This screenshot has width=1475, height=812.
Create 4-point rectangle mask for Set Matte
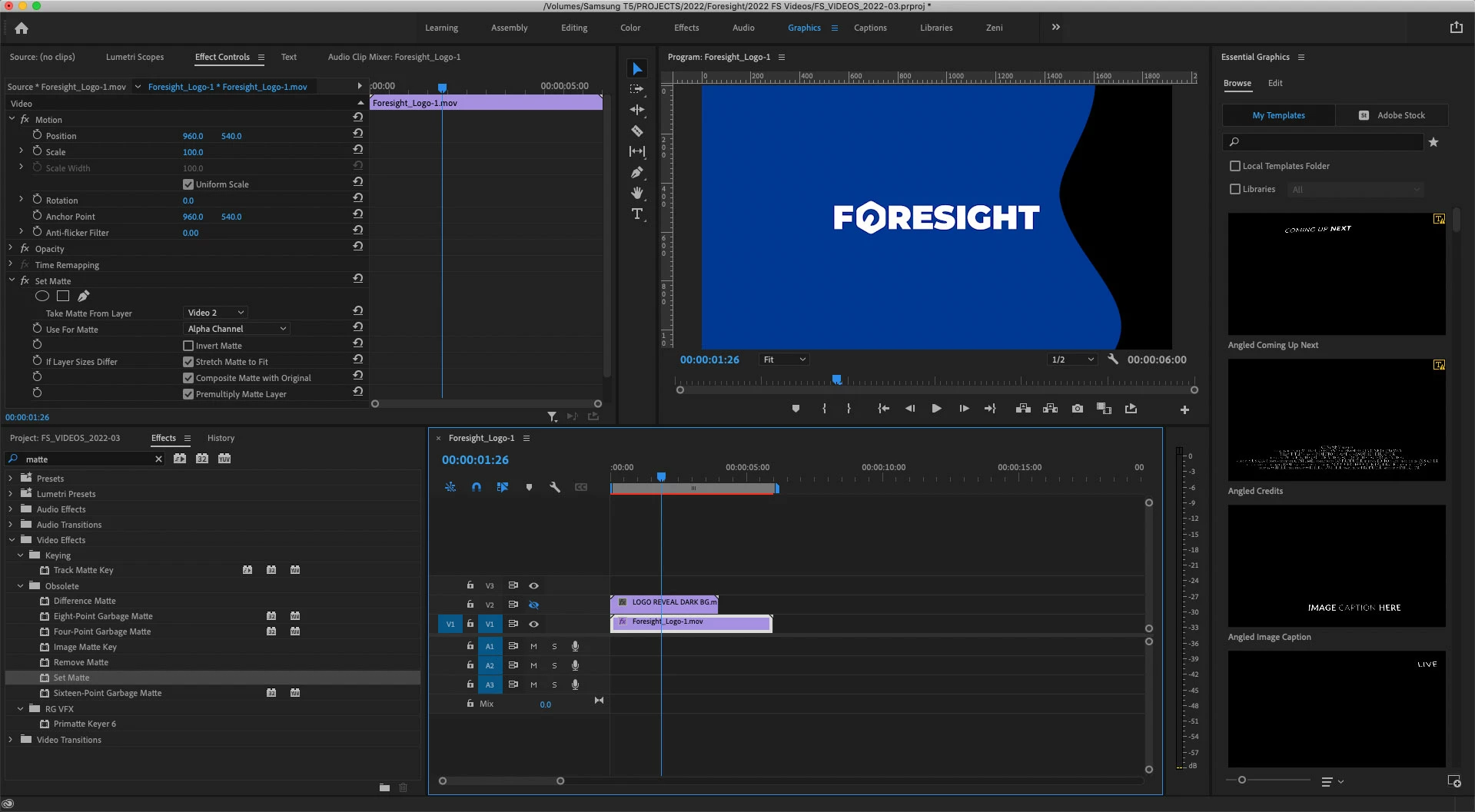click(63, 296)
